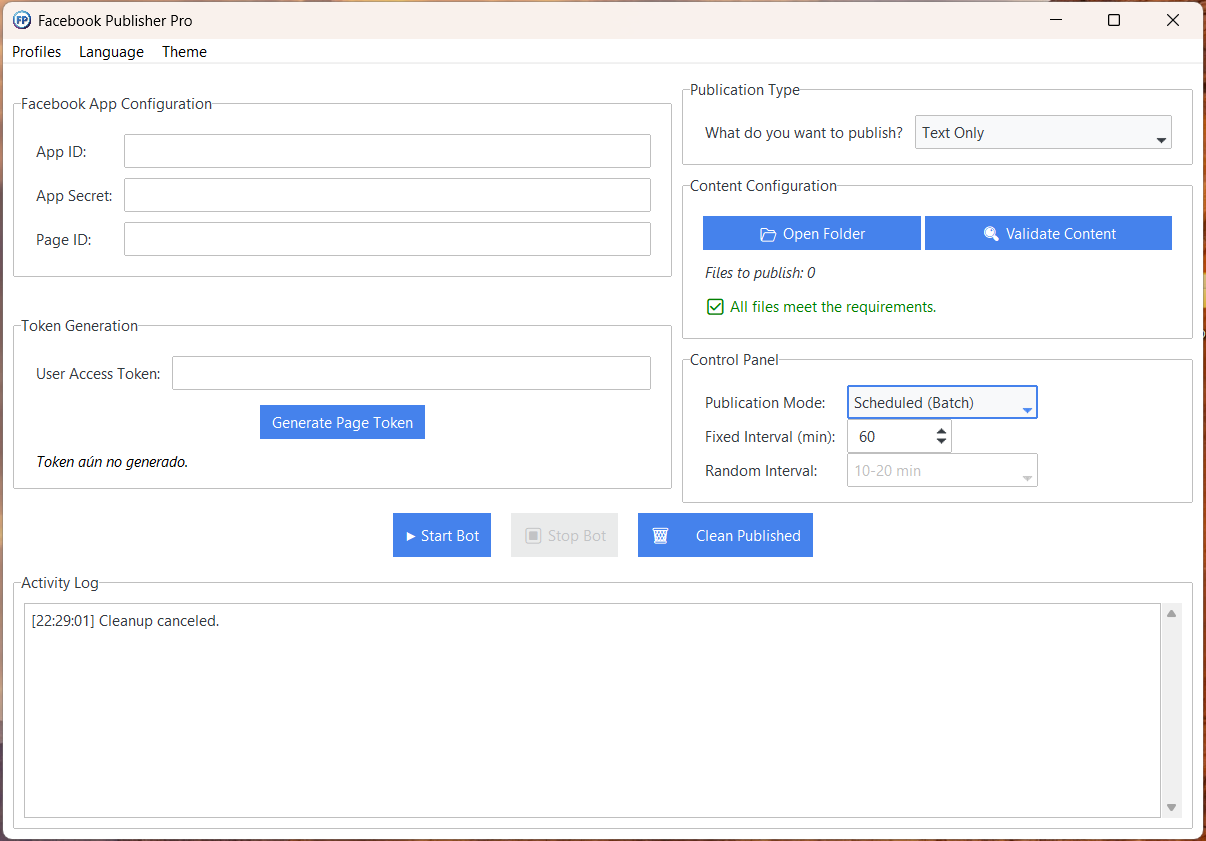The width and height of the screenshot is (1206, 841).
Task: Click the magnifier icon on Validate Content
Action: (x=991, y=234)
